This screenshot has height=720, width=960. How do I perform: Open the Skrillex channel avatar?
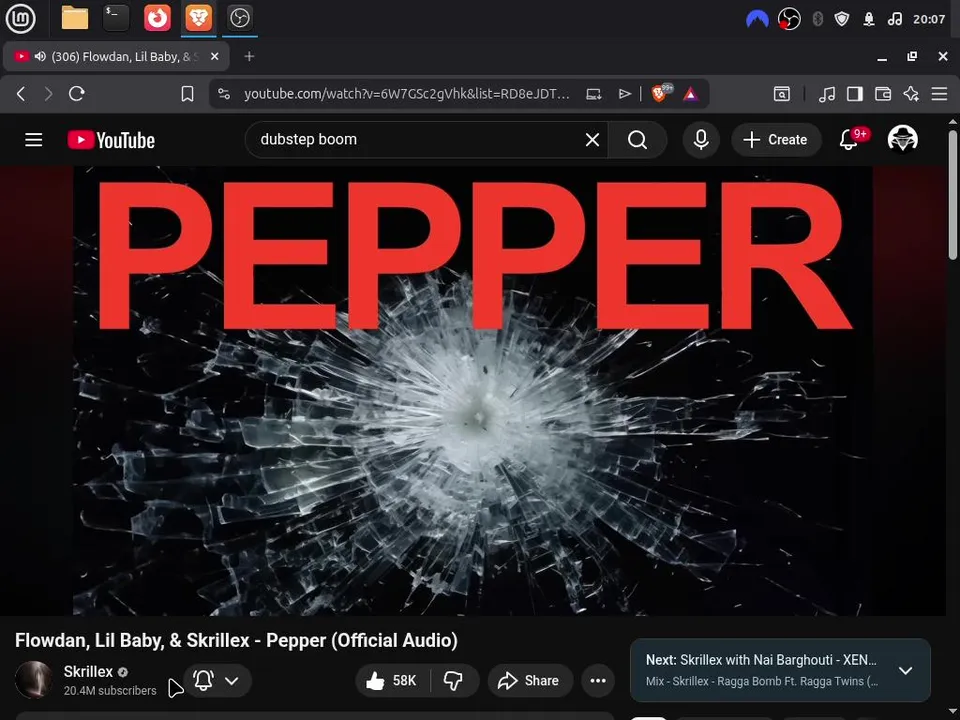coord(33,680)
